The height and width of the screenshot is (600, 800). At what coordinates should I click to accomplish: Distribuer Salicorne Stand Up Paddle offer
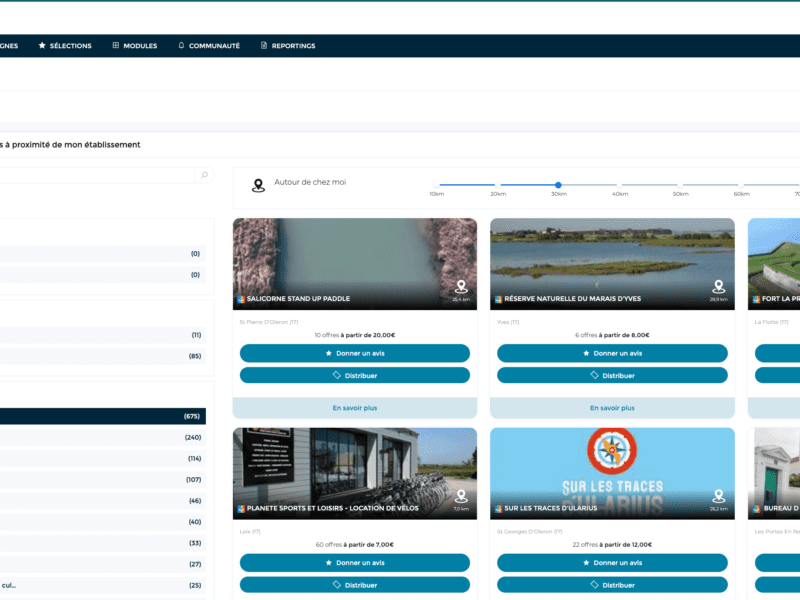(x=355, y=376)
